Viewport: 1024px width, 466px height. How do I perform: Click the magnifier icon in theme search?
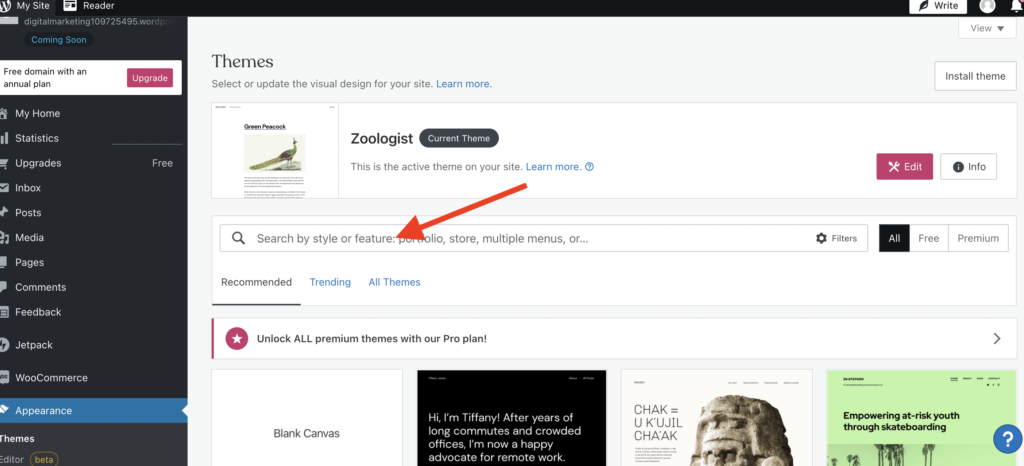(x=239, y=238)
